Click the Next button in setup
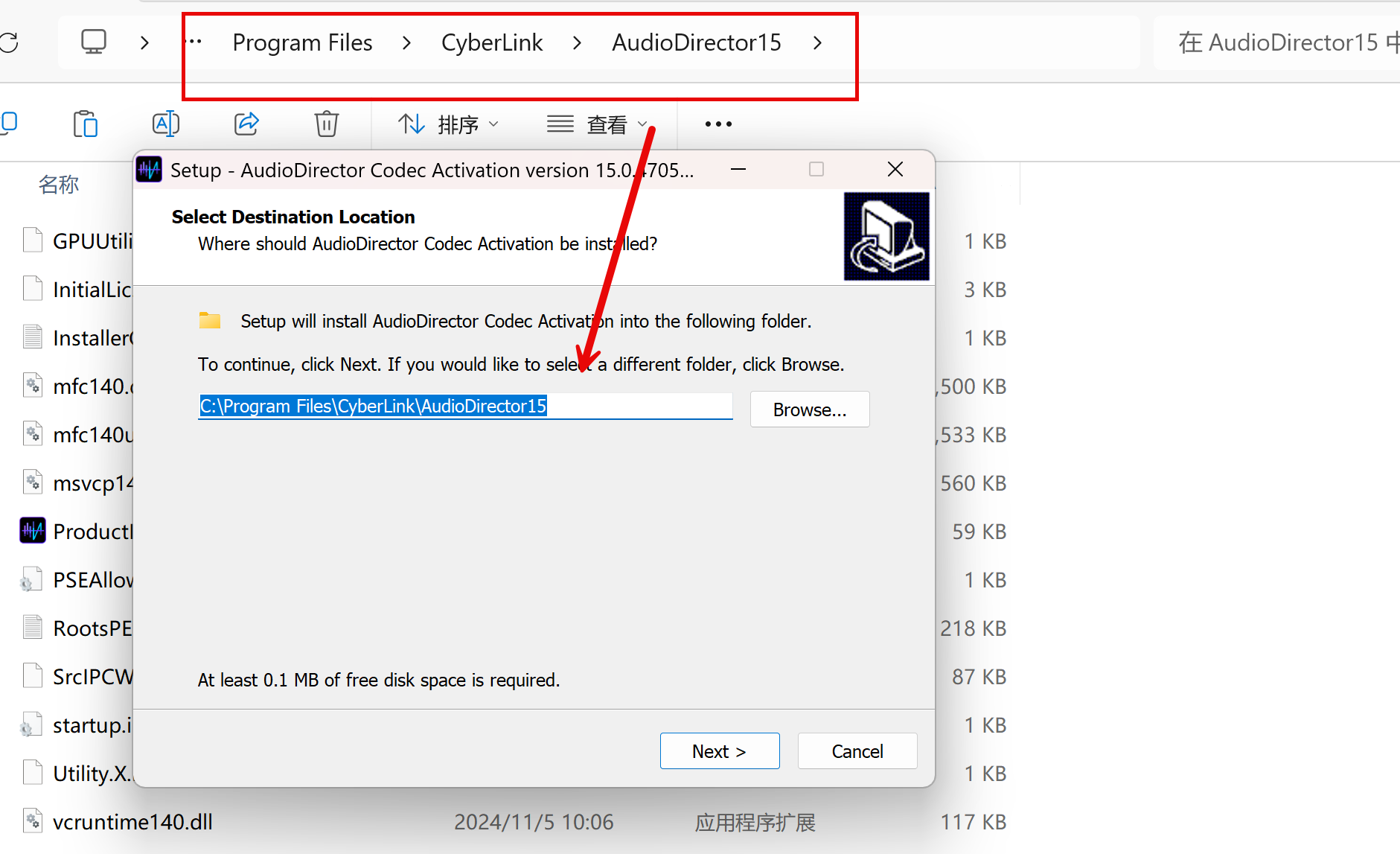Viewport: 1400px width, 854px height. 719,751
